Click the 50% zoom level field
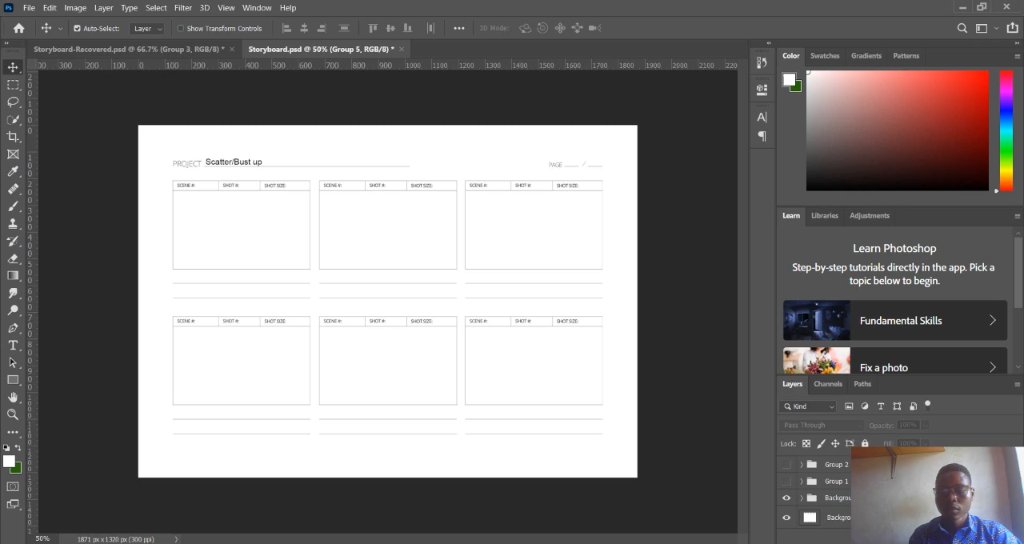 42,539
